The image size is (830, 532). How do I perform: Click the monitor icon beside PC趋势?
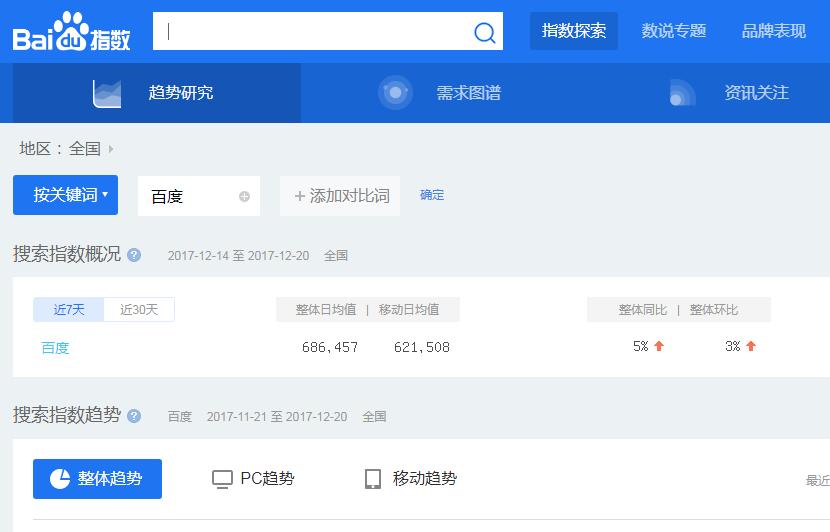tap(222, 480)
